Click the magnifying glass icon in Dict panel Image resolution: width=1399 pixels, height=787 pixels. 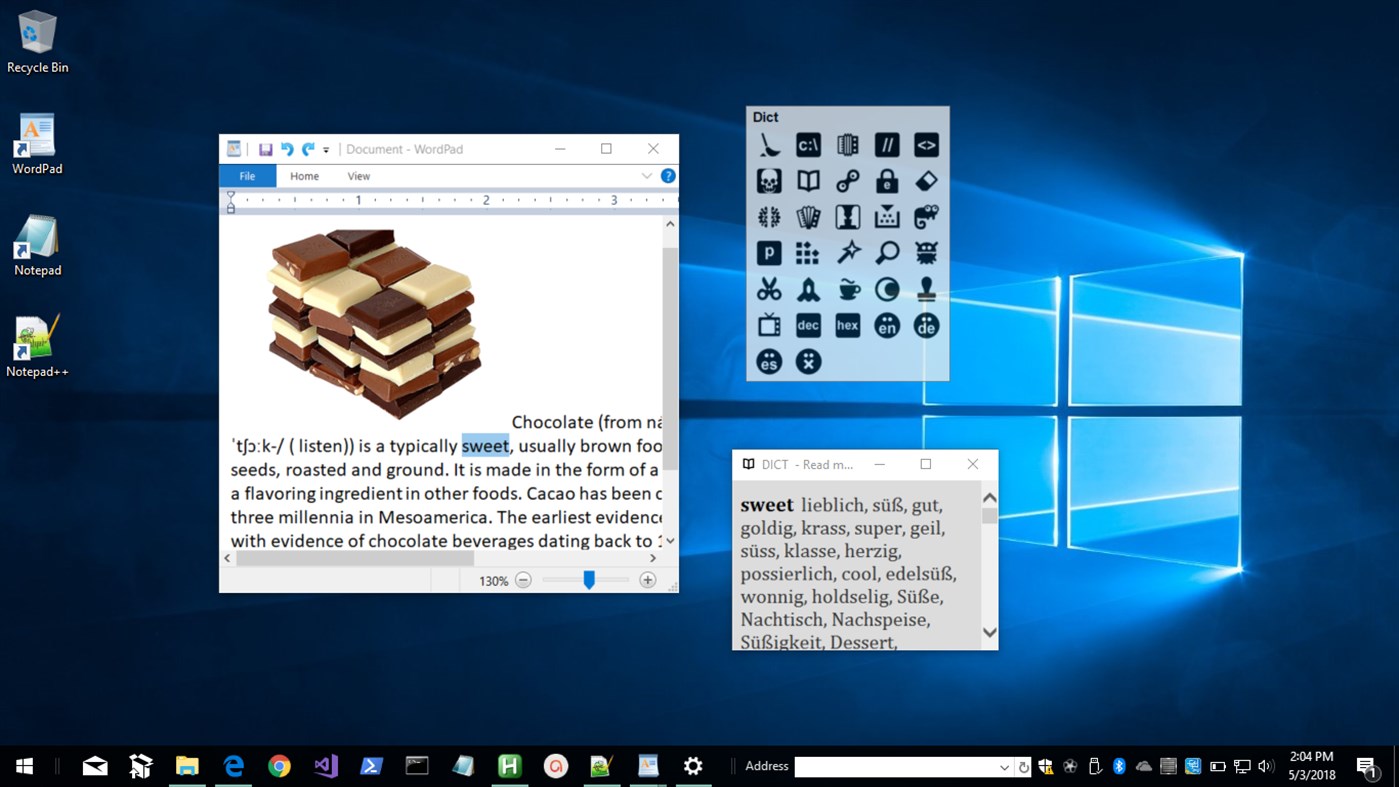887,253
